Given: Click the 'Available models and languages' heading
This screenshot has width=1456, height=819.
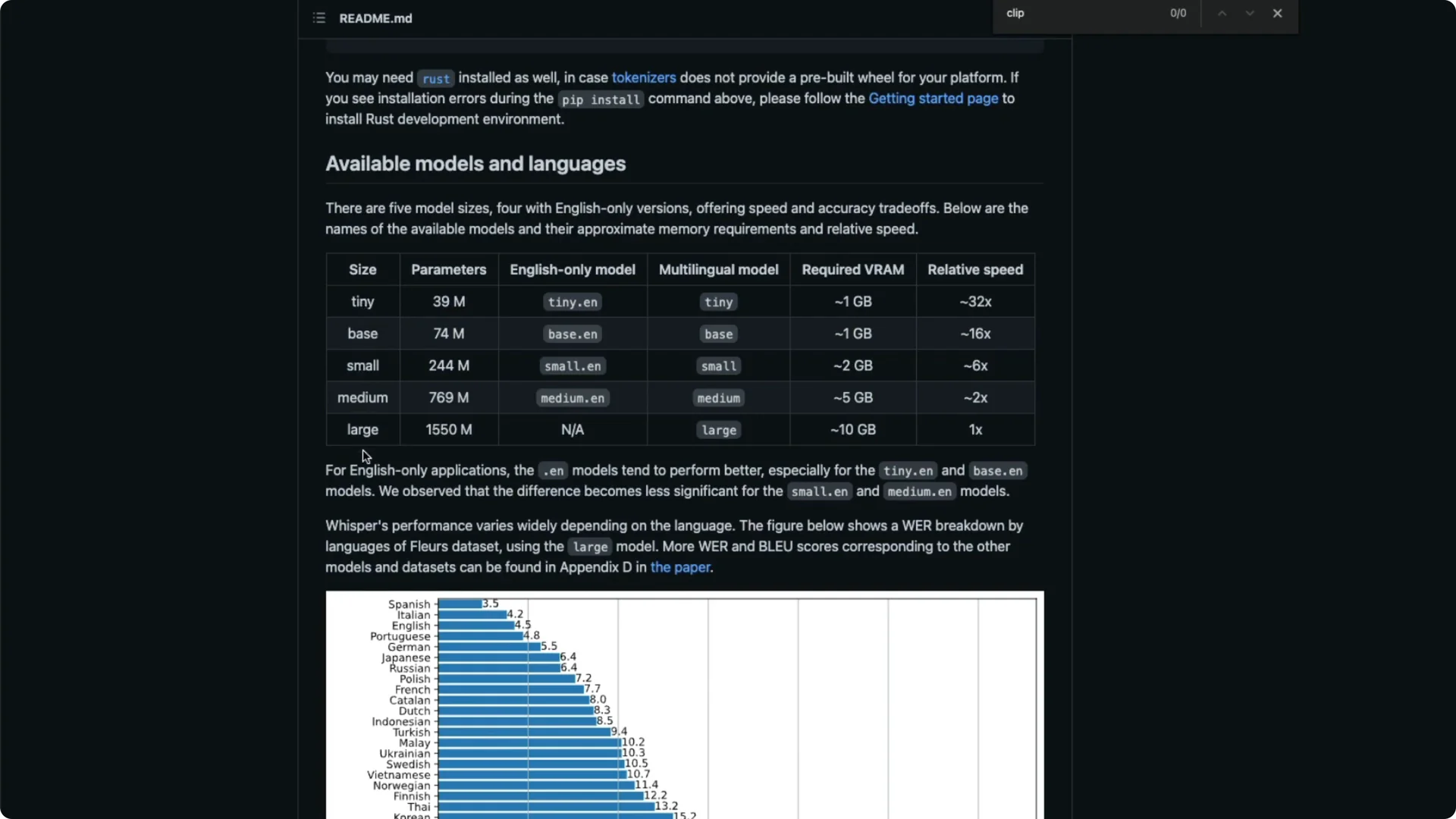Looking at the screenshot, I should click(x=475, y=164).
